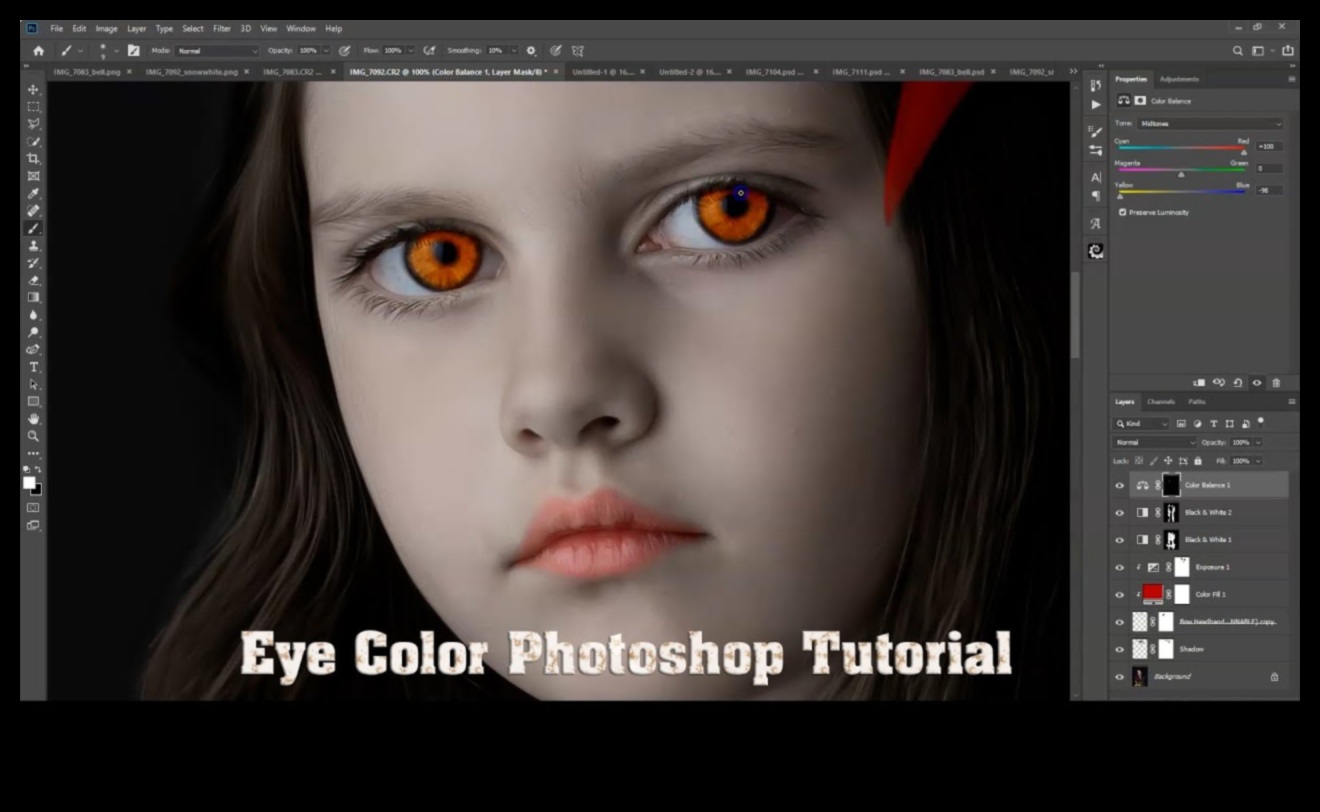Screen dimensions: 1320x812
Task: Open the Filter menu
Action: (x=221, y=28)
